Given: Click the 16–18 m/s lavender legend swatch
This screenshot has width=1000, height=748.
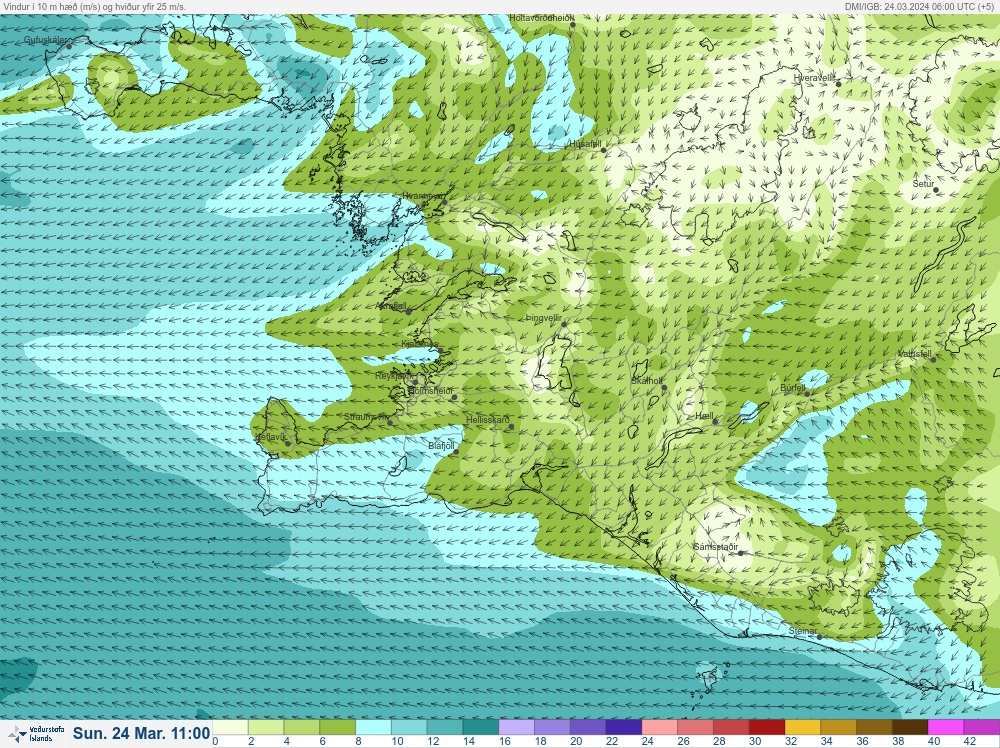Looking at the screenshot, I should click(x=517, y=728).
